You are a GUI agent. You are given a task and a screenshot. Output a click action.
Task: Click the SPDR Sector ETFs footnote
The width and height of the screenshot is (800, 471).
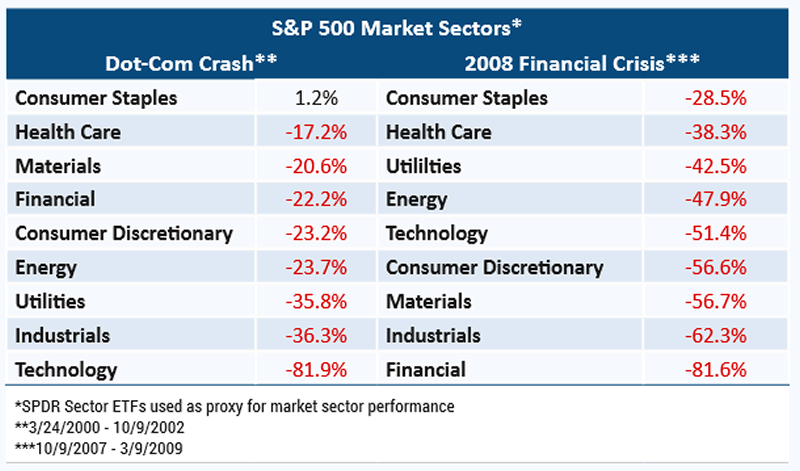235,406
